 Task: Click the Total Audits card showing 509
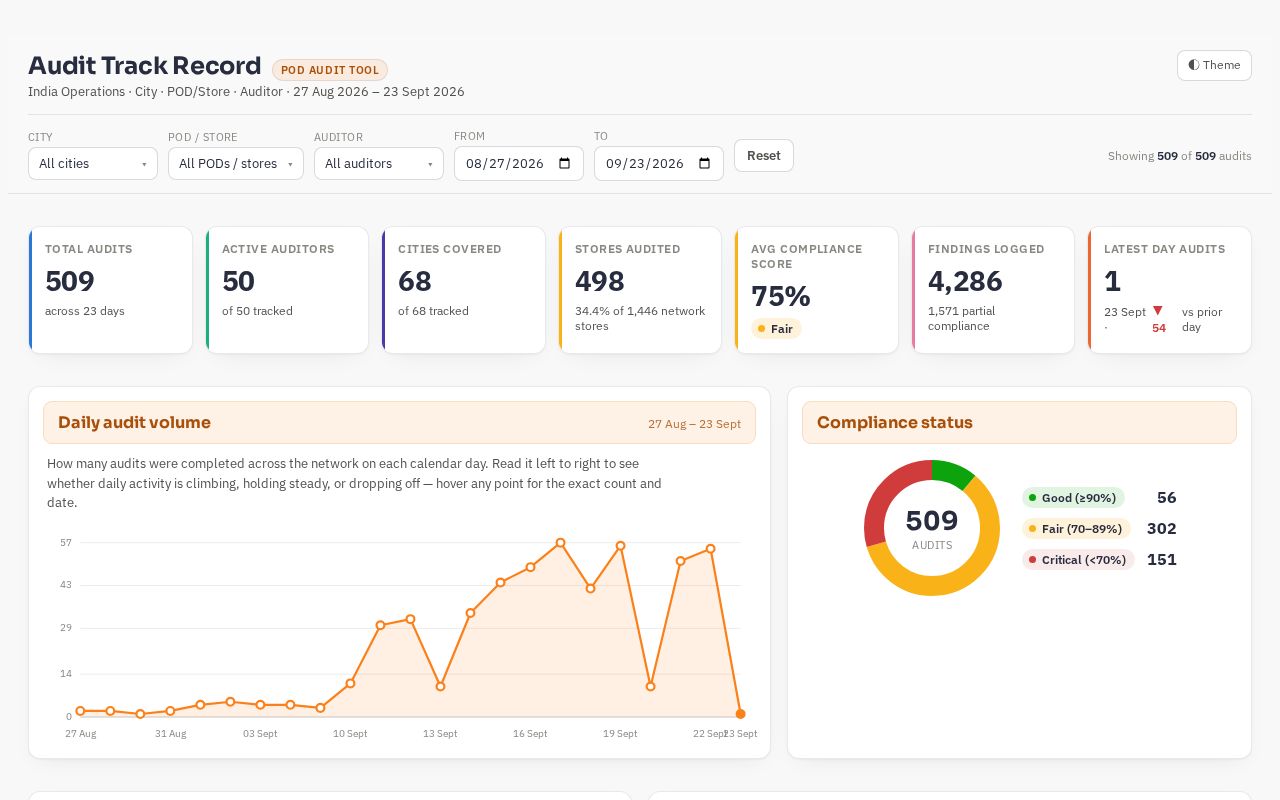[110, 290]
